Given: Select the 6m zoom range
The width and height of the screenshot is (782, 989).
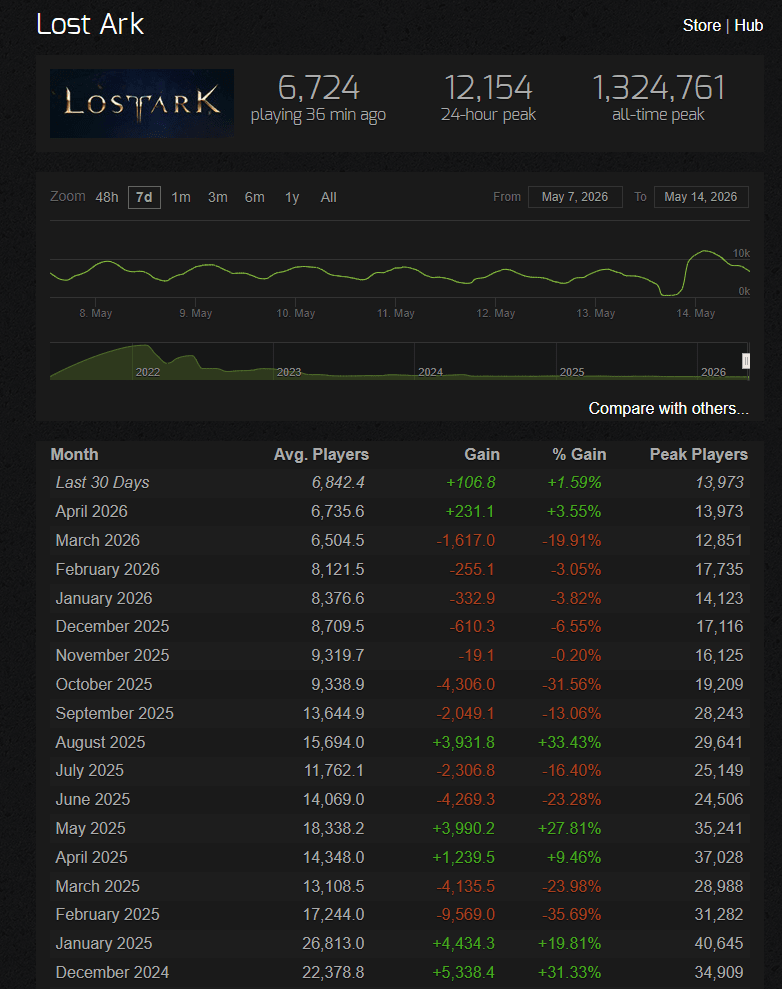Looking at the screenshot, I should click(x=255, y=197).
